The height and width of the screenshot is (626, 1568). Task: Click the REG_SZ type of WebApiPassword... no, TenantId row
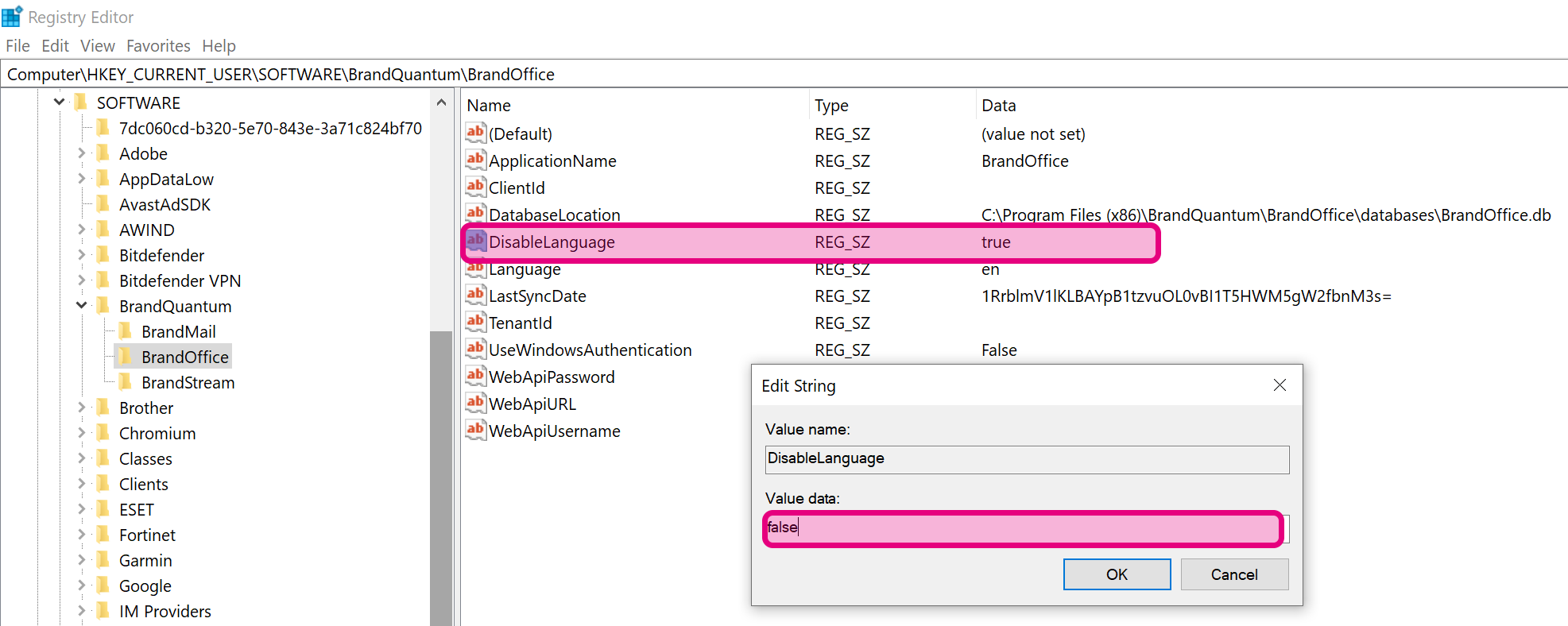(x=842, y=323)
